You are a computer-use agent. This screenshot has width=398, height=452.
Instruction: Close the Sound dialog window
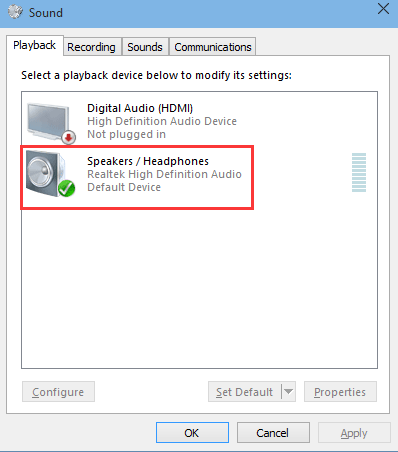point(383,9)
